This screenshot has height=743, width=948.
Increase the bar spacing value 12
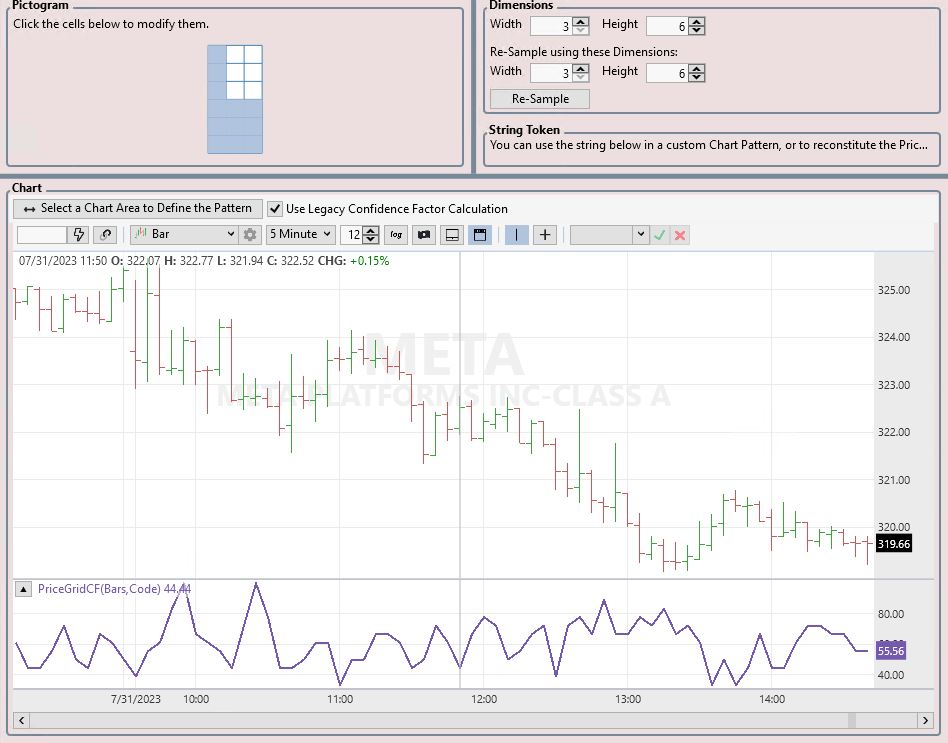(371, 230)
